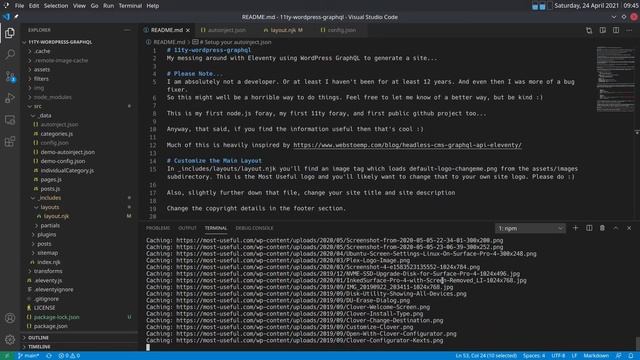
Task: Maximize the terminal panel size
Action: click(x=616, y=228)
